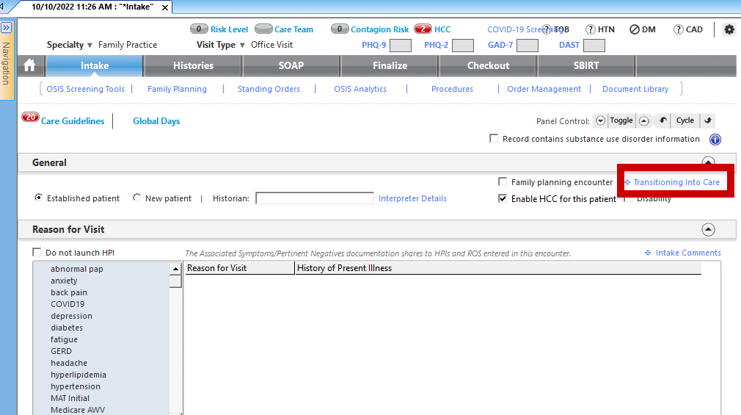
Task: Open the Visit Type dropdown arrow
Action: click(242, 45)
